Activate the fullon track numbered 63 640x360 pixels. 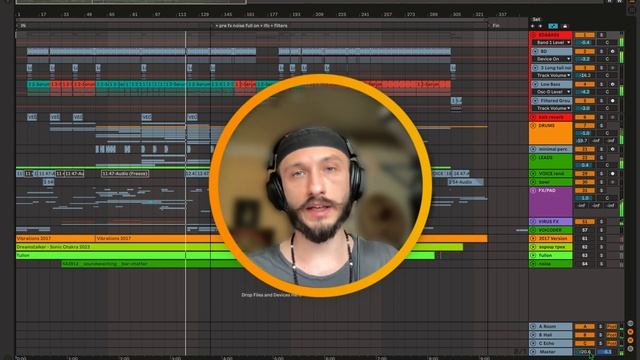[584, 256]
